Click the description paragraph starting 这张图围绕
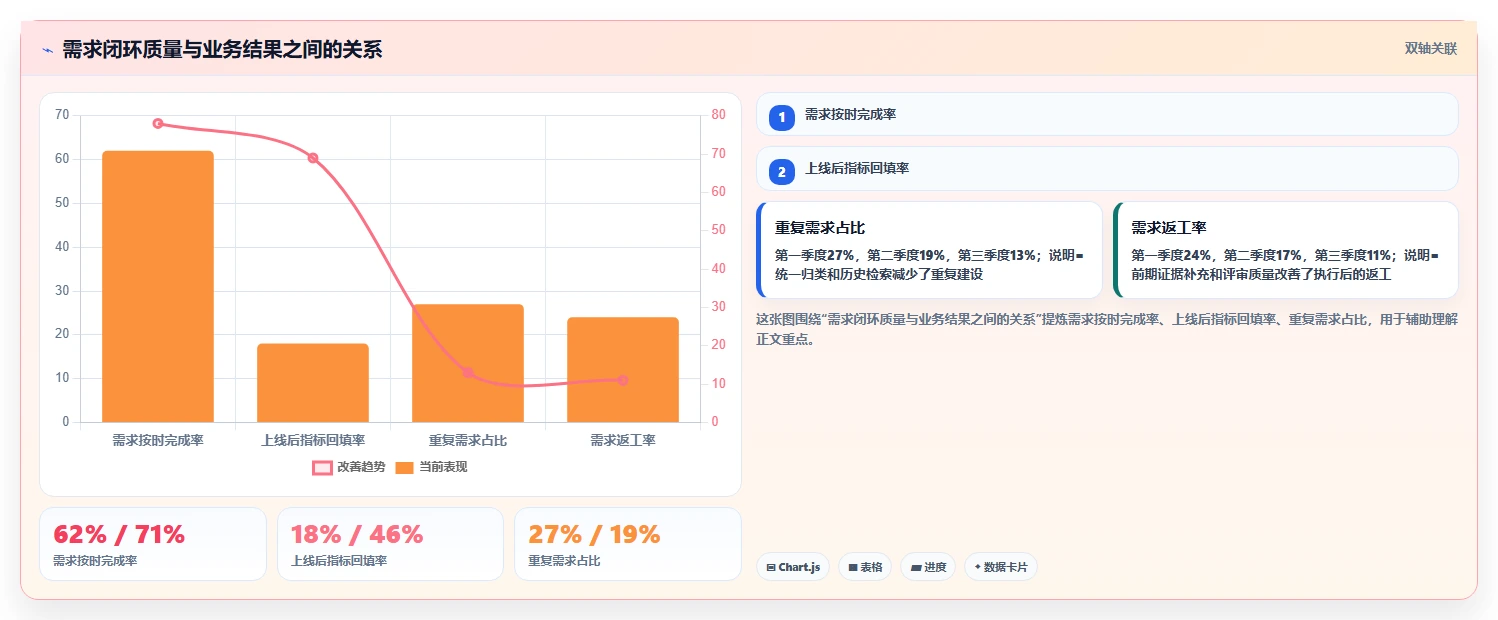Image resolution: width=1498 pixels, height=620 pixels. click(x=1107, y=329)
